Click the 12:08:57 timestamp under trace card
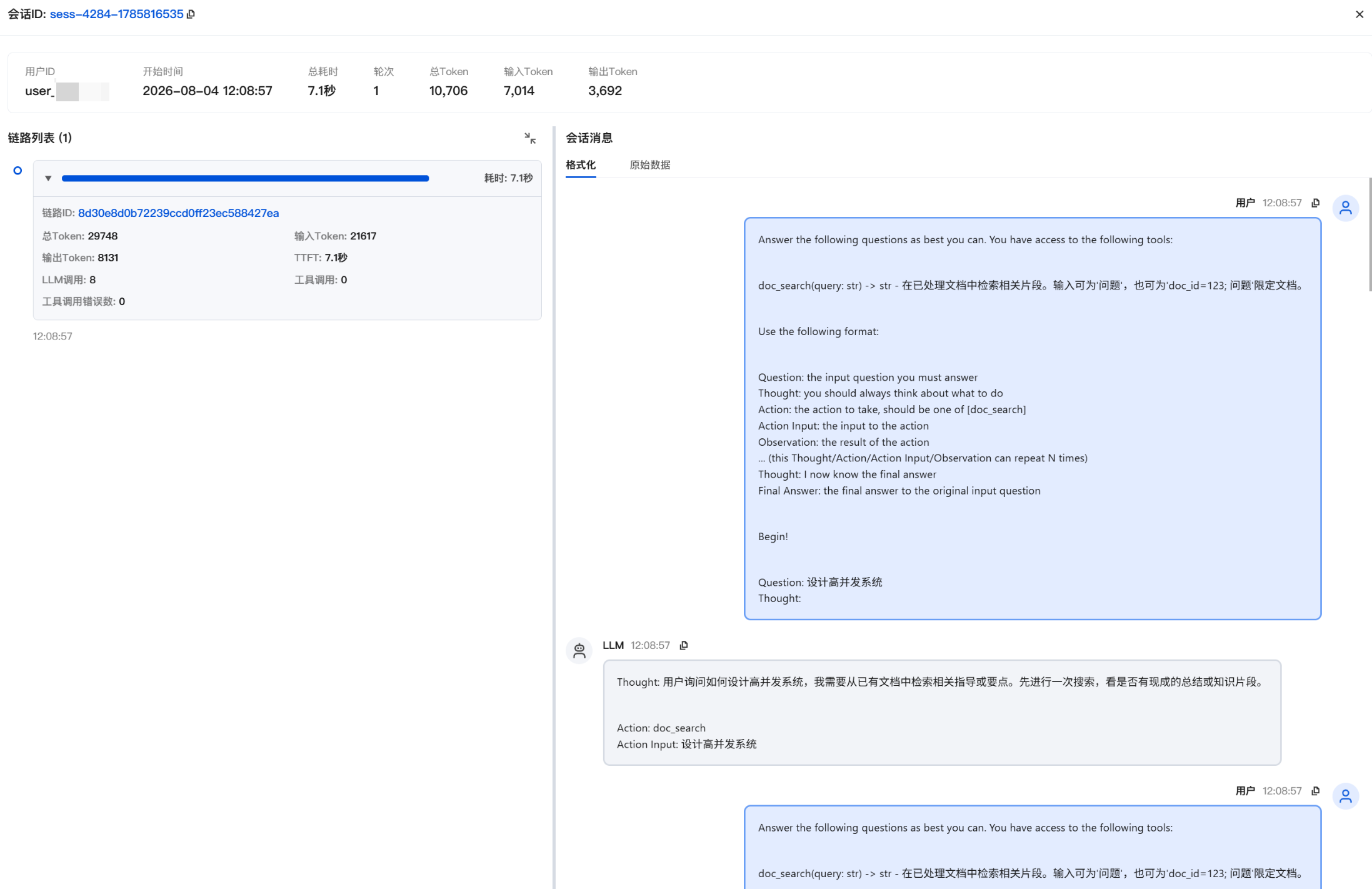This screenshot has width=1372, height=889. [x=53, y=336]
